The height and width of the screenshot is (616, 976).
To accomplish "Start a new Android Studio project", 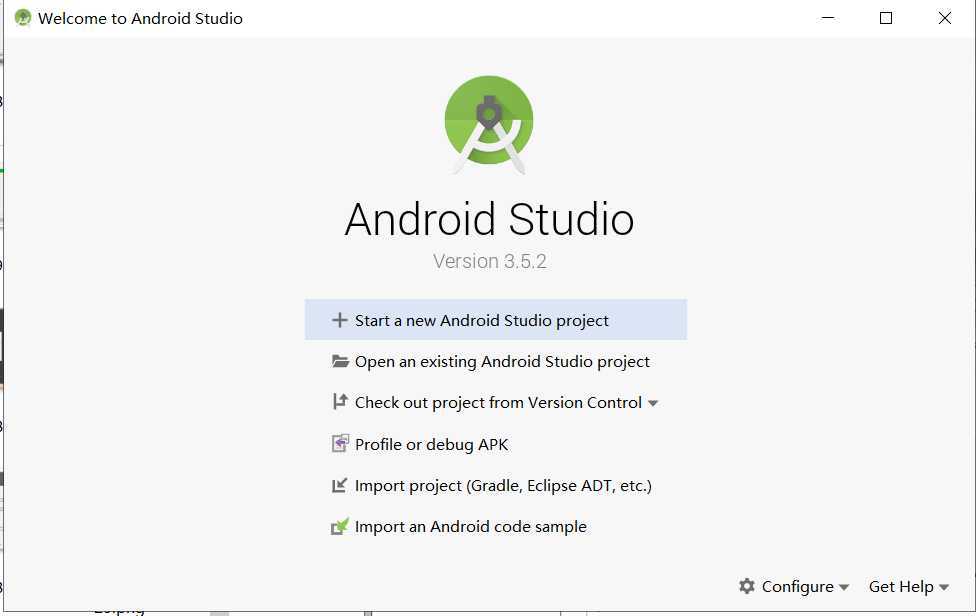I will point(495,320).
